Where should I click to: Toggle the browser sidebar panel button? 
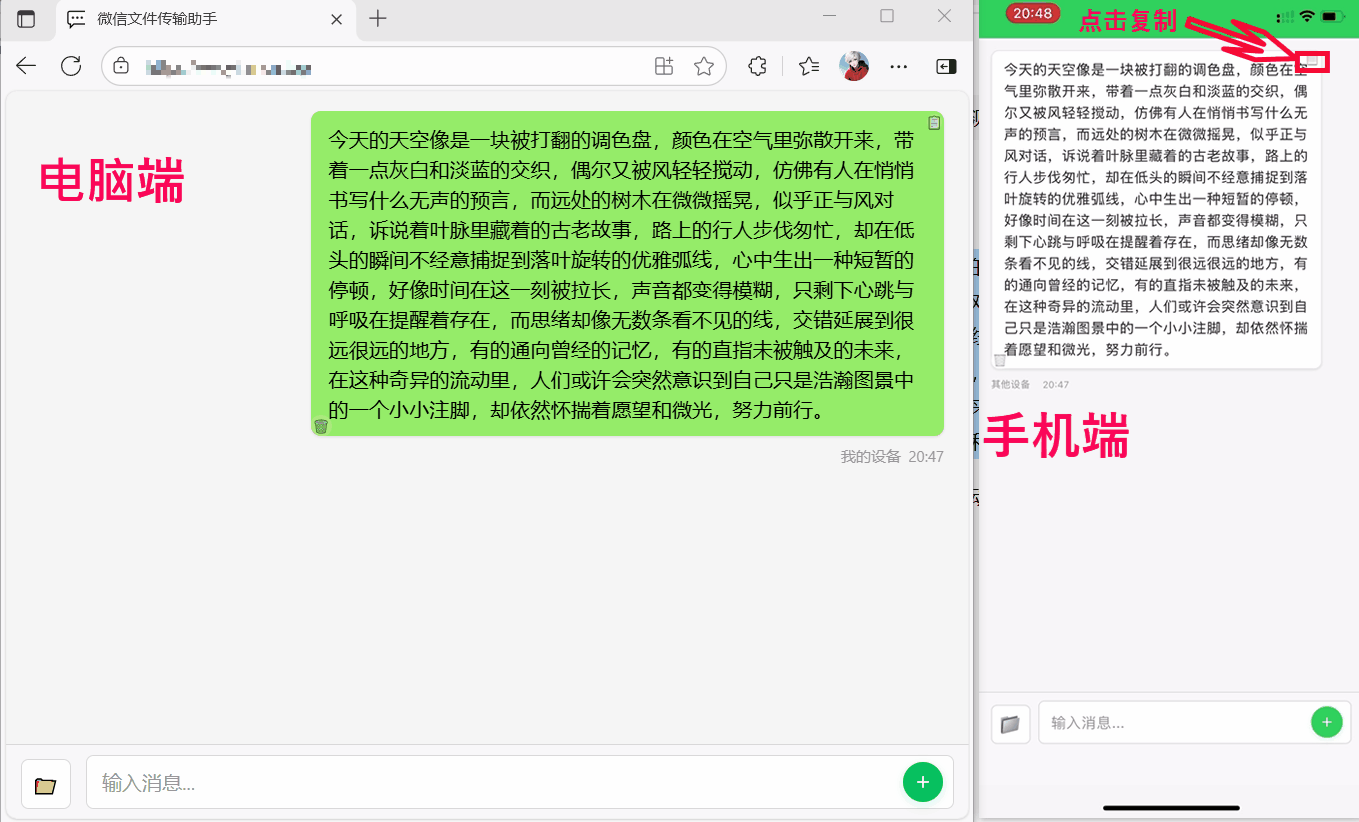tap(945, 67)
